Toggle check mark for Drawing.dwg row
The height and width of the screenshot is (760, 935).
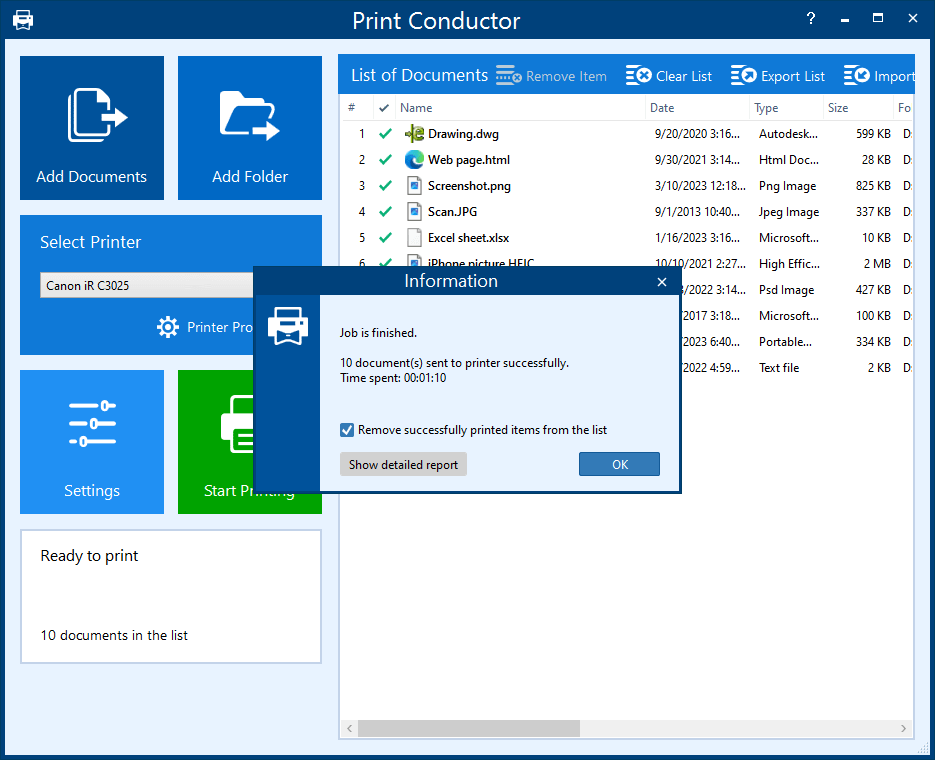click(385, 134)
